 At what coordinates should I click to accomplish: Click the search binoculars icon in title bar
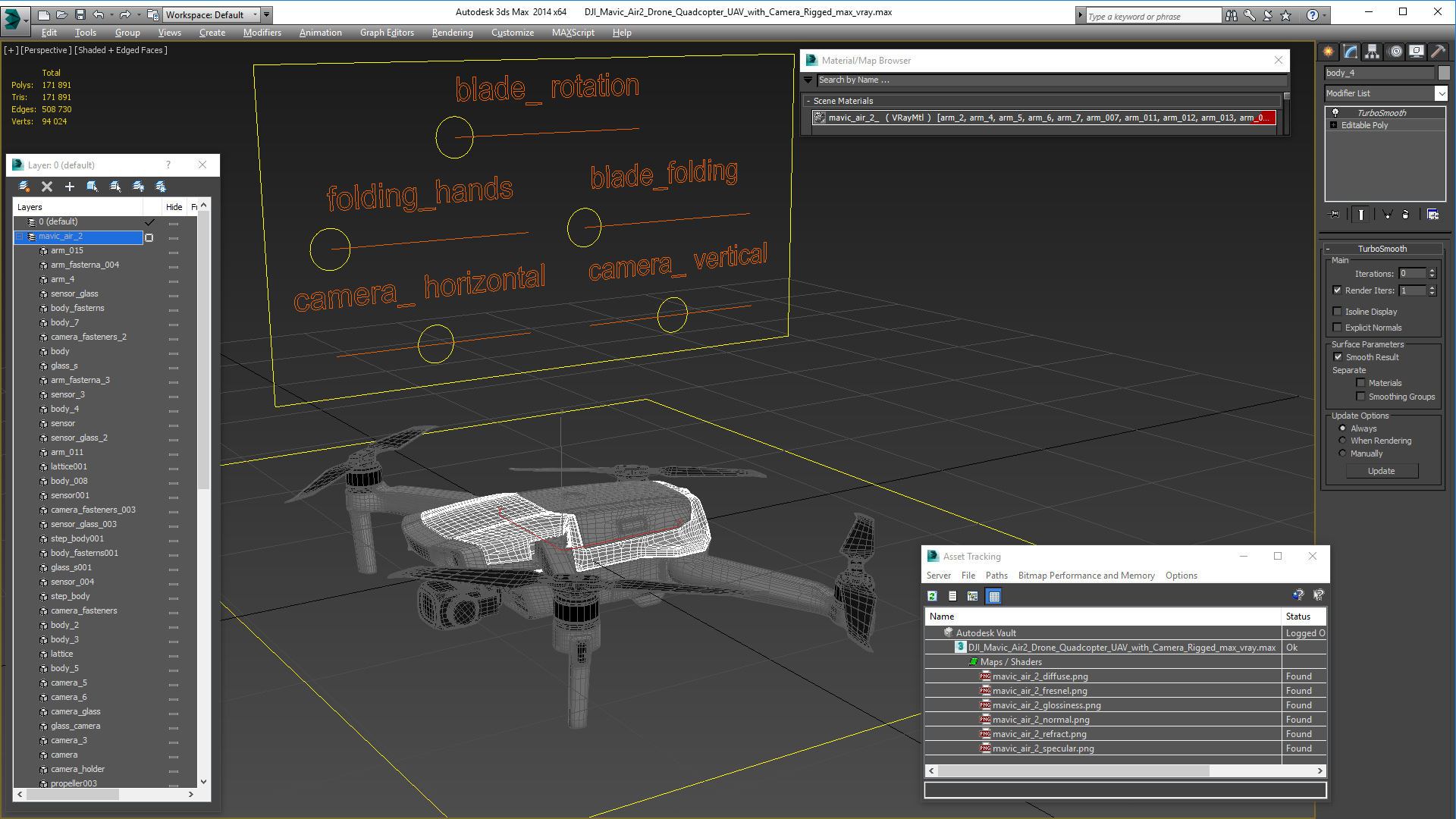click(x=1232, y=15)
